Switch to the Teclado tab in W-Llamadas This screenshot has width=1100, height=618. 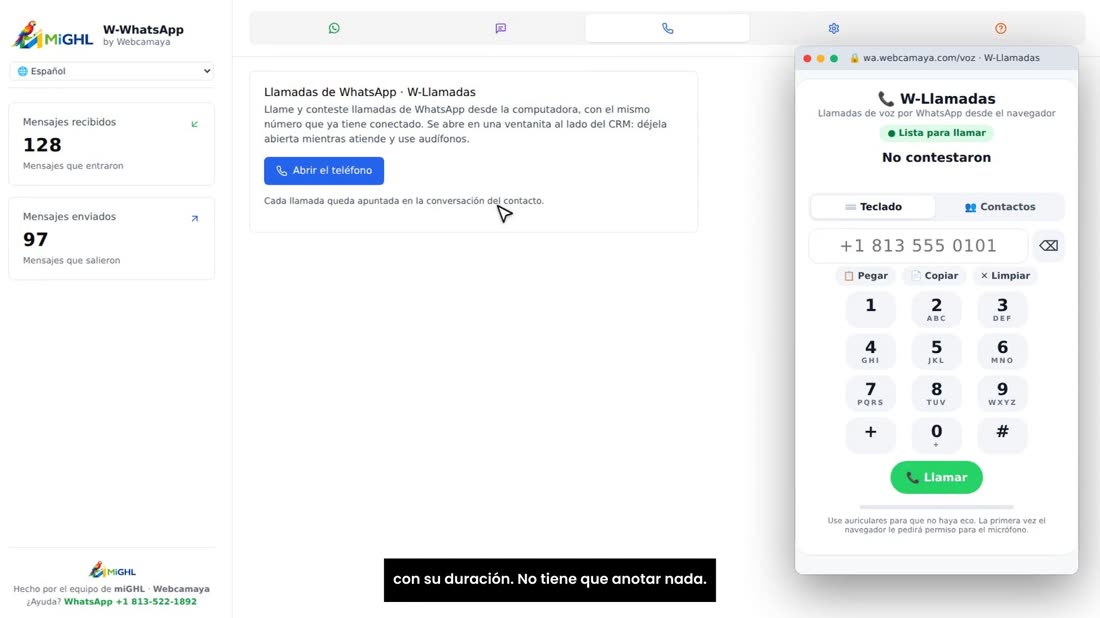873,207
